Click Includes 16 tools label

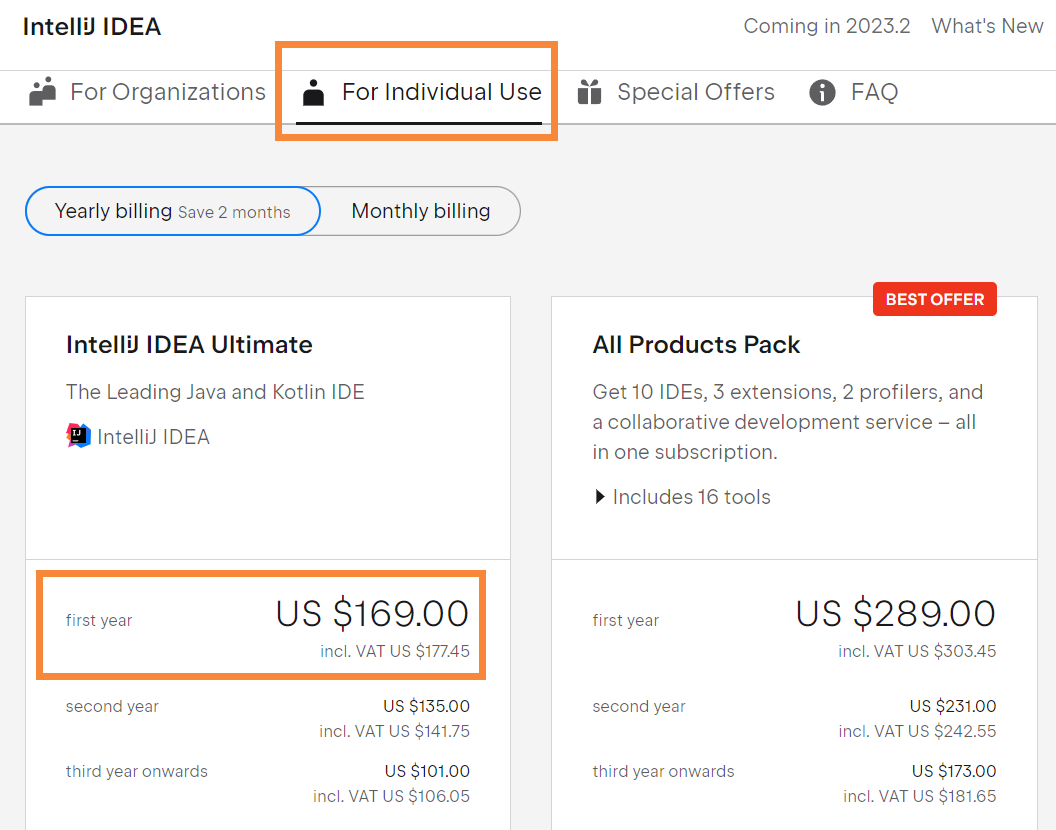(x=692, y=497)
